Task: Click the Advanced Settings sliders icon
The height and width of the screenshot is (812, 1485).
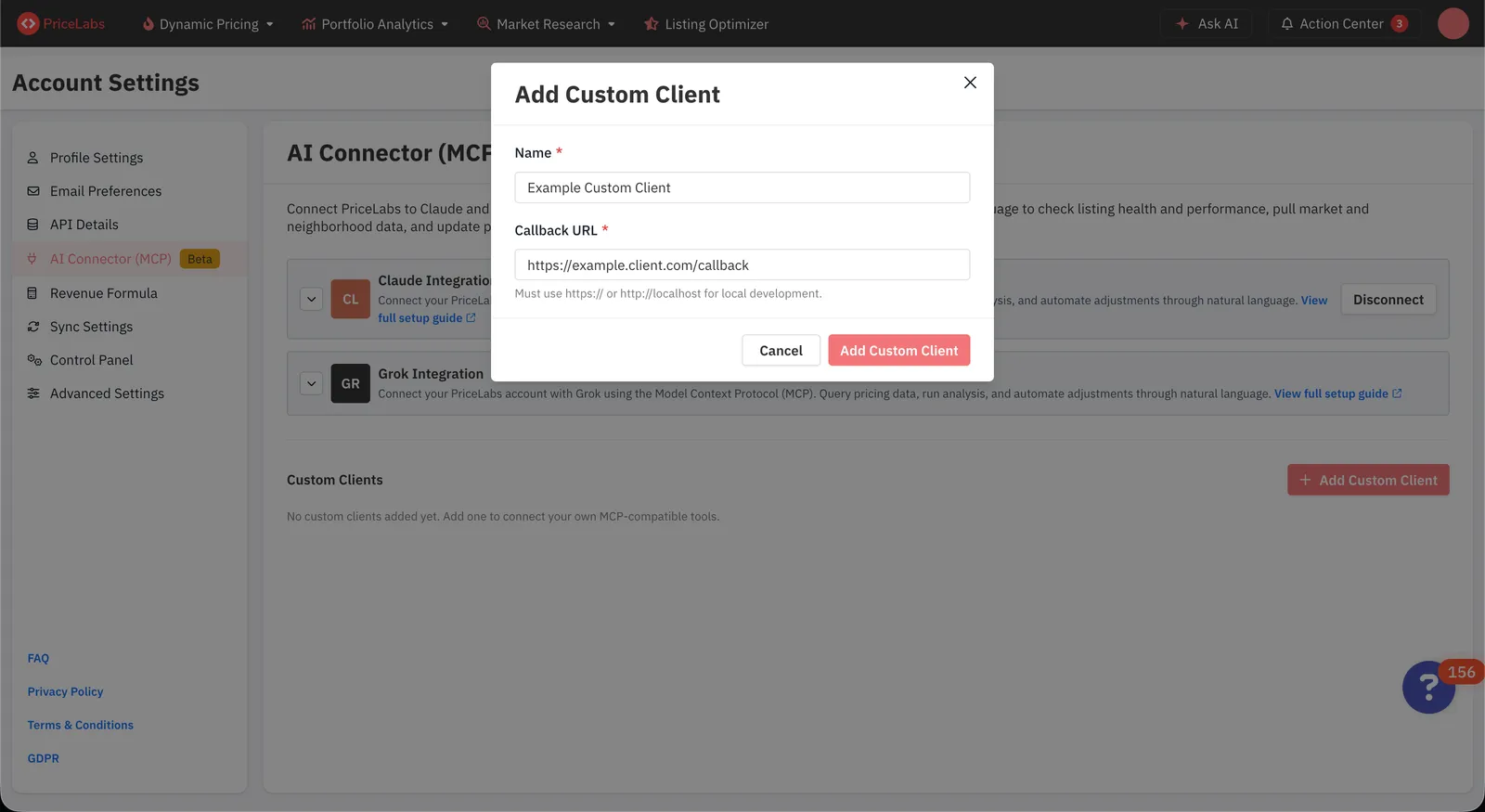Action: pyautogui.click(x=33, y=393)
